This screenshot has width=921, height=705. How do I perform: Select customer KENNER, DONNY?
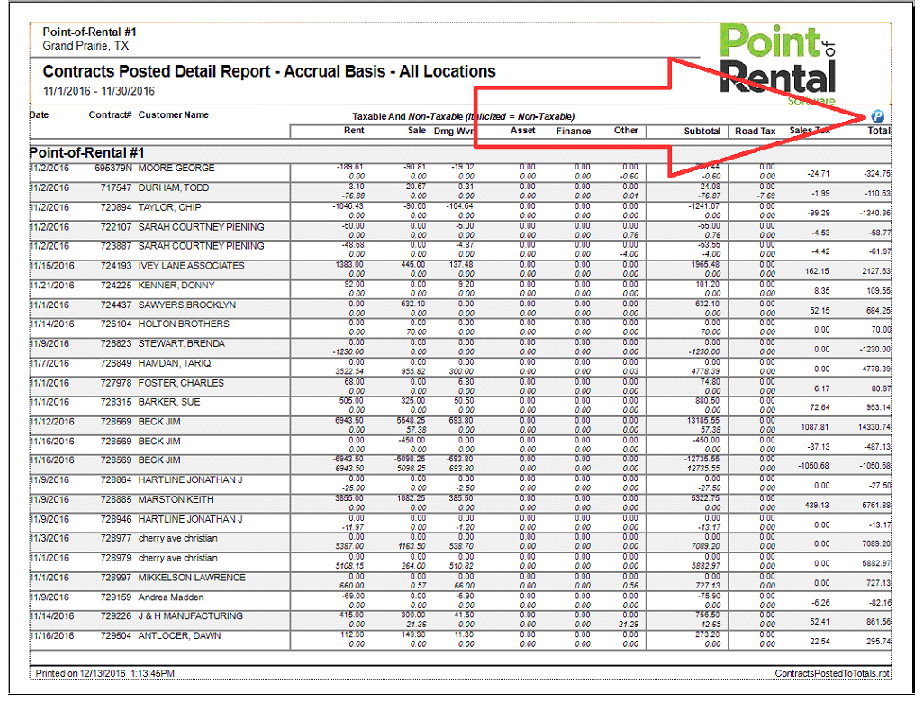tap(176, 285)
